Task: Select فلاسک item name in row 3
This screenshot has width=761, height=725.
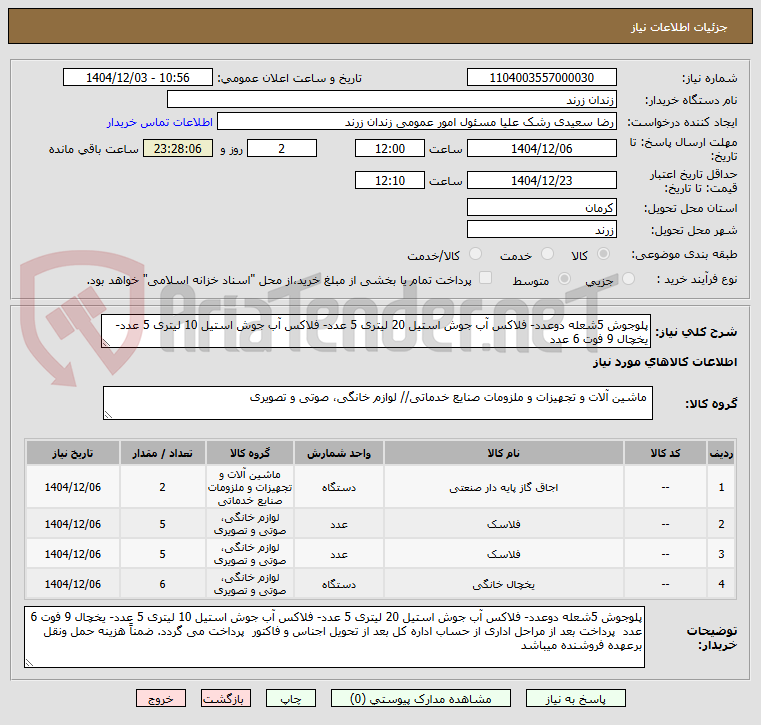Action: tap(504, 554)
